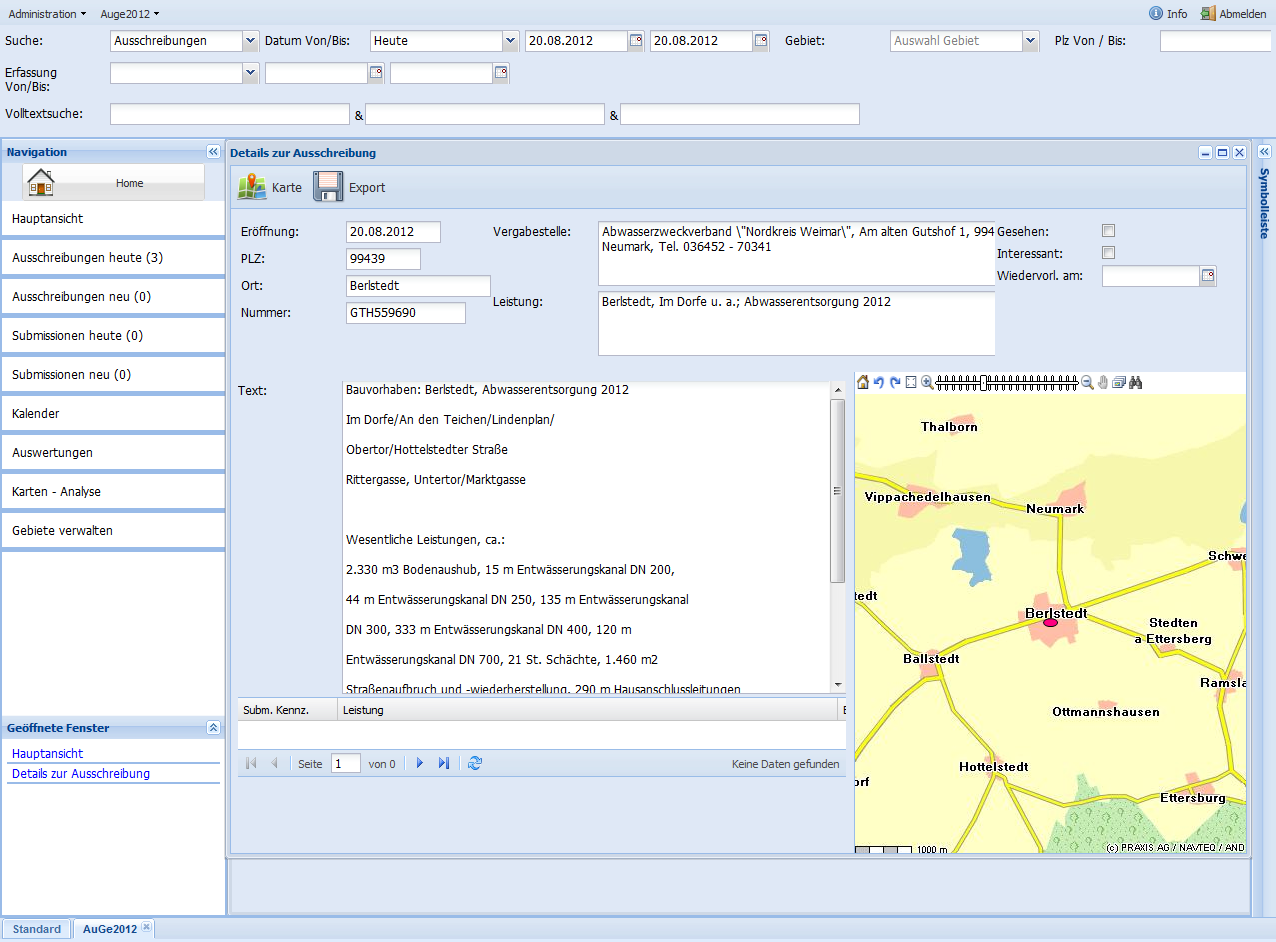
Task: Open calendar picker for Wiedervorl. am
Action: pyautogui.click(x=1208, y=276)
